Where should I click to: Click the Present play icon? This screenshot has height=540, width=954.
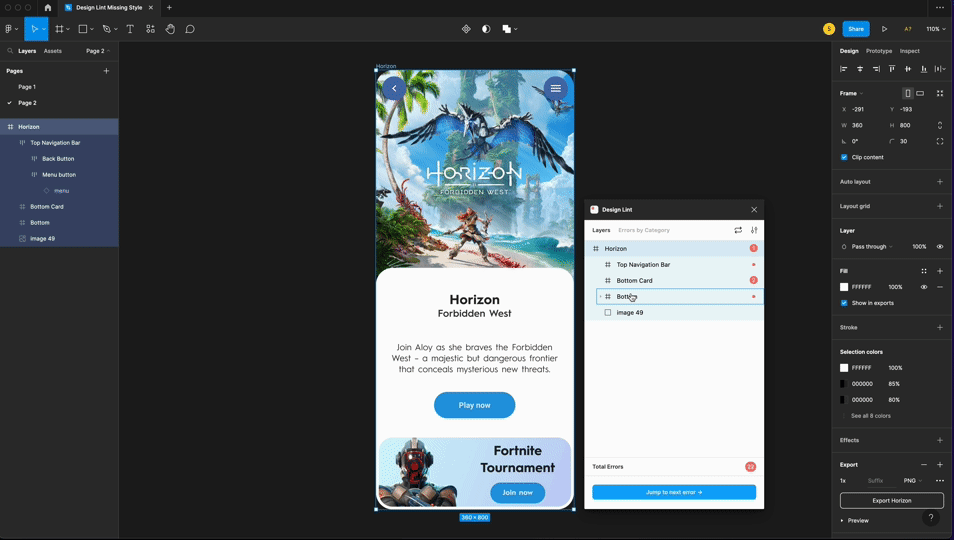pos(884,29)
